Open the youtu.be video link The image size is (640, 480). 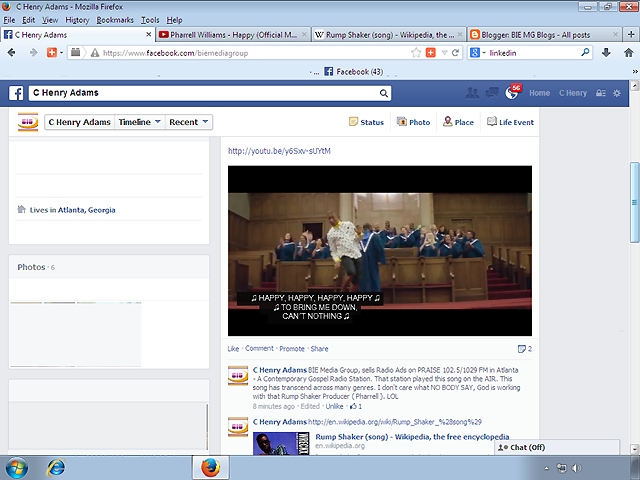click(x=279, y=151)
